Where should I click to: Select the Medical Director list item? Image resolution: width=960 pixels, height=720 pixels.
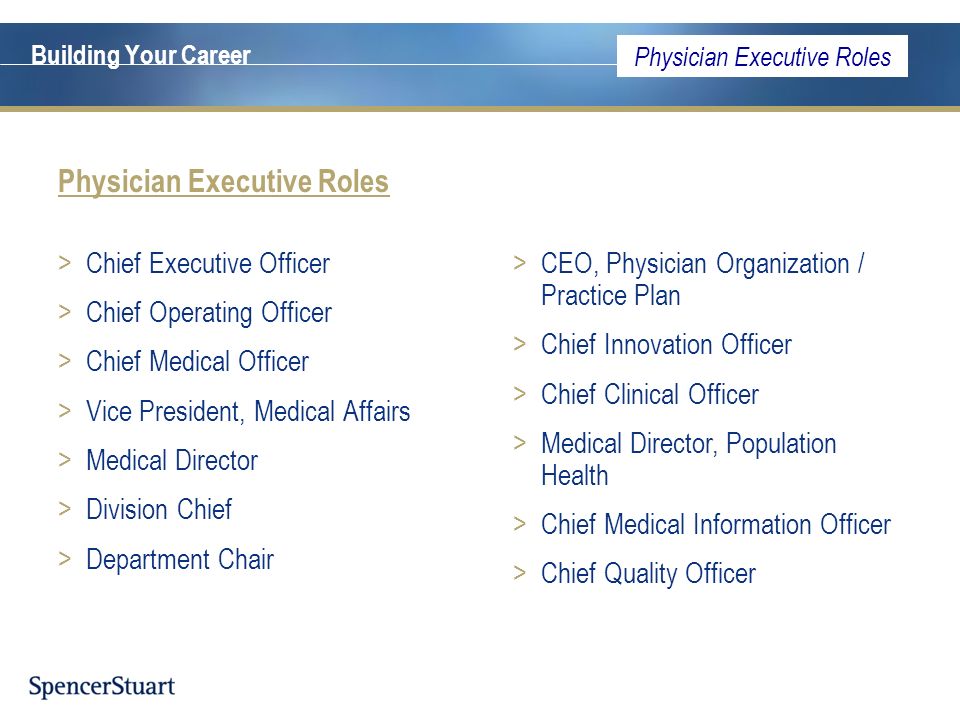172,460
